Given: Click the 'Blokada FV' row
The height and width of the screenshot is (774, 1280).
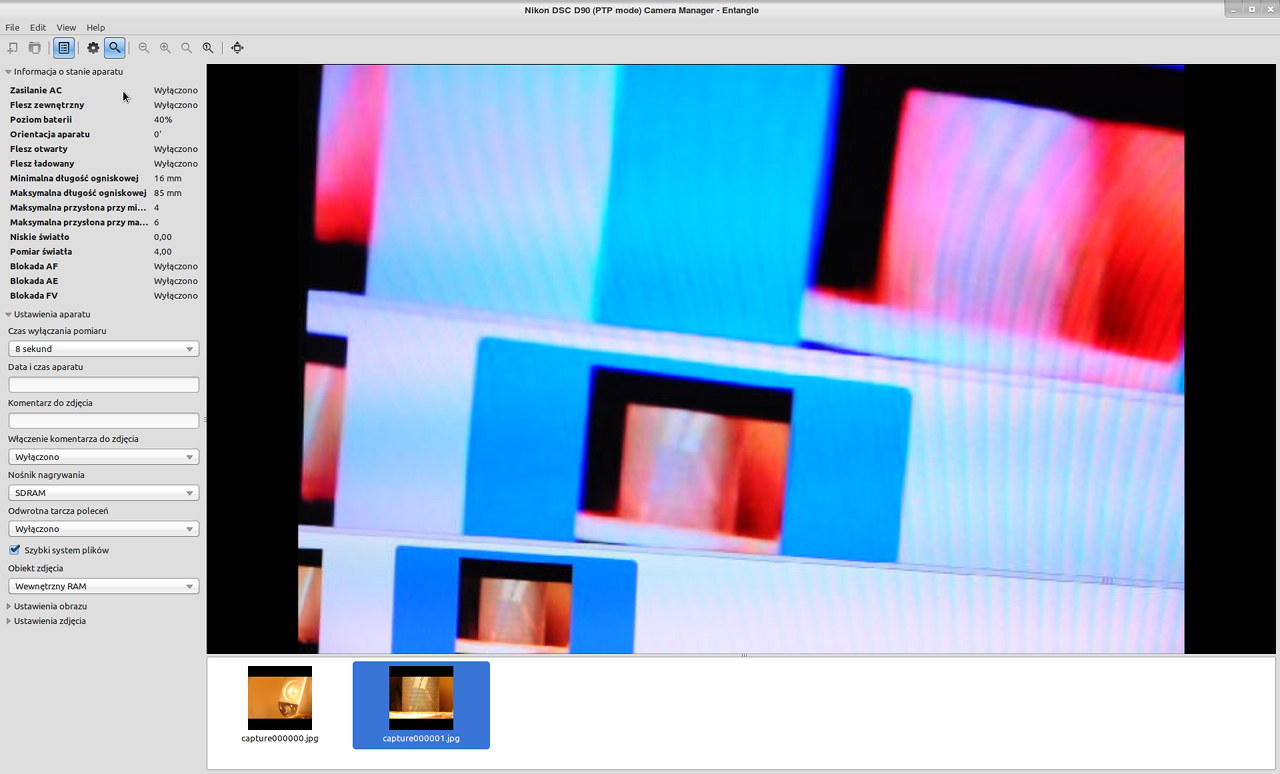Looking at the screenshot, I should pyautogui.click(x=103, y=296).
